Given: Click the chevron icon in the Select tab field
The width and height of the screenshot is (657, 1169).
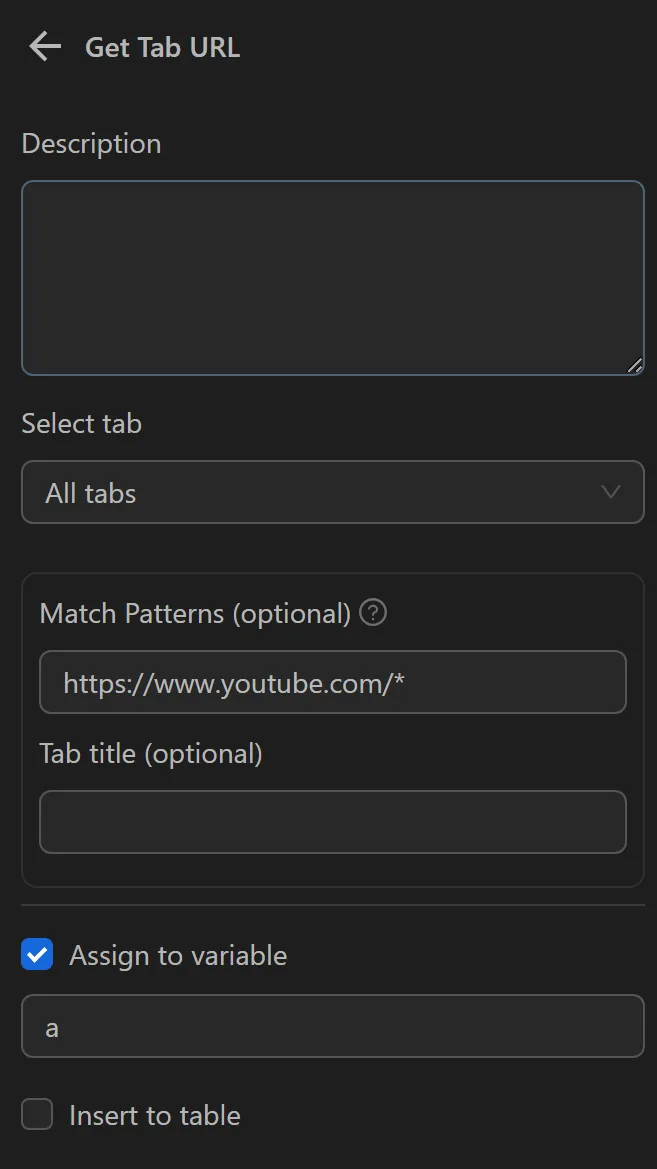Looking at the screenshot, I should [x=610, y=492].
